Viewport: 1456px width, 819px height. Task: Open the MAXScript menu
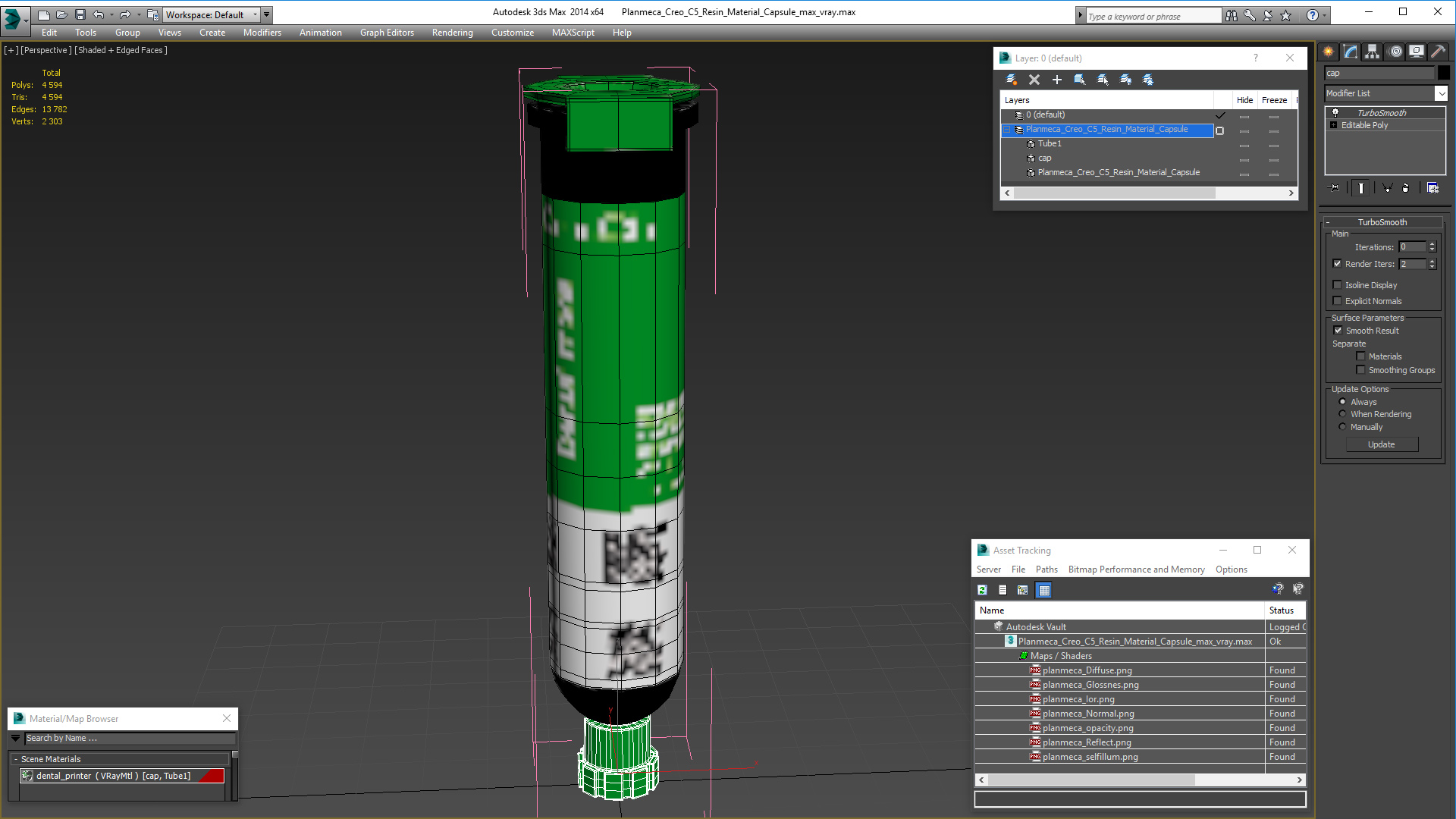click(x=573, y=33)
